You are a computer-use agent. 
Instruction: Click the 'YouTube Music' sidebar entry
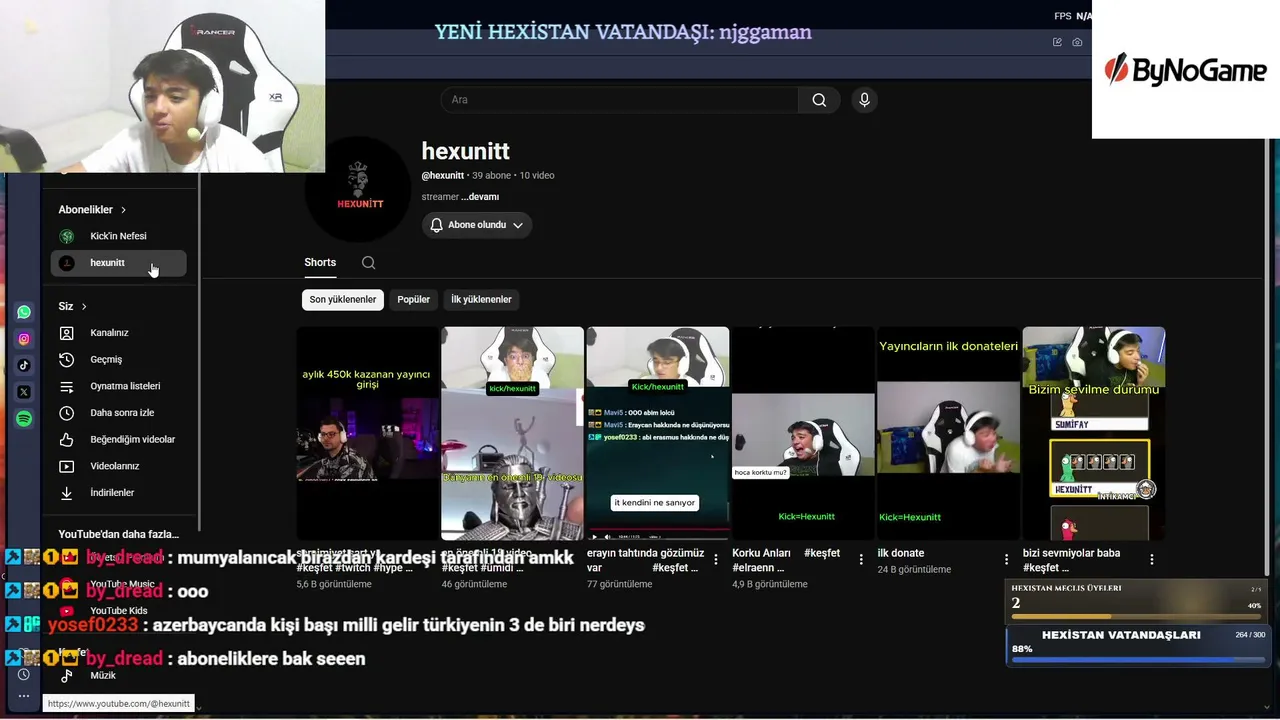point(118,584)
